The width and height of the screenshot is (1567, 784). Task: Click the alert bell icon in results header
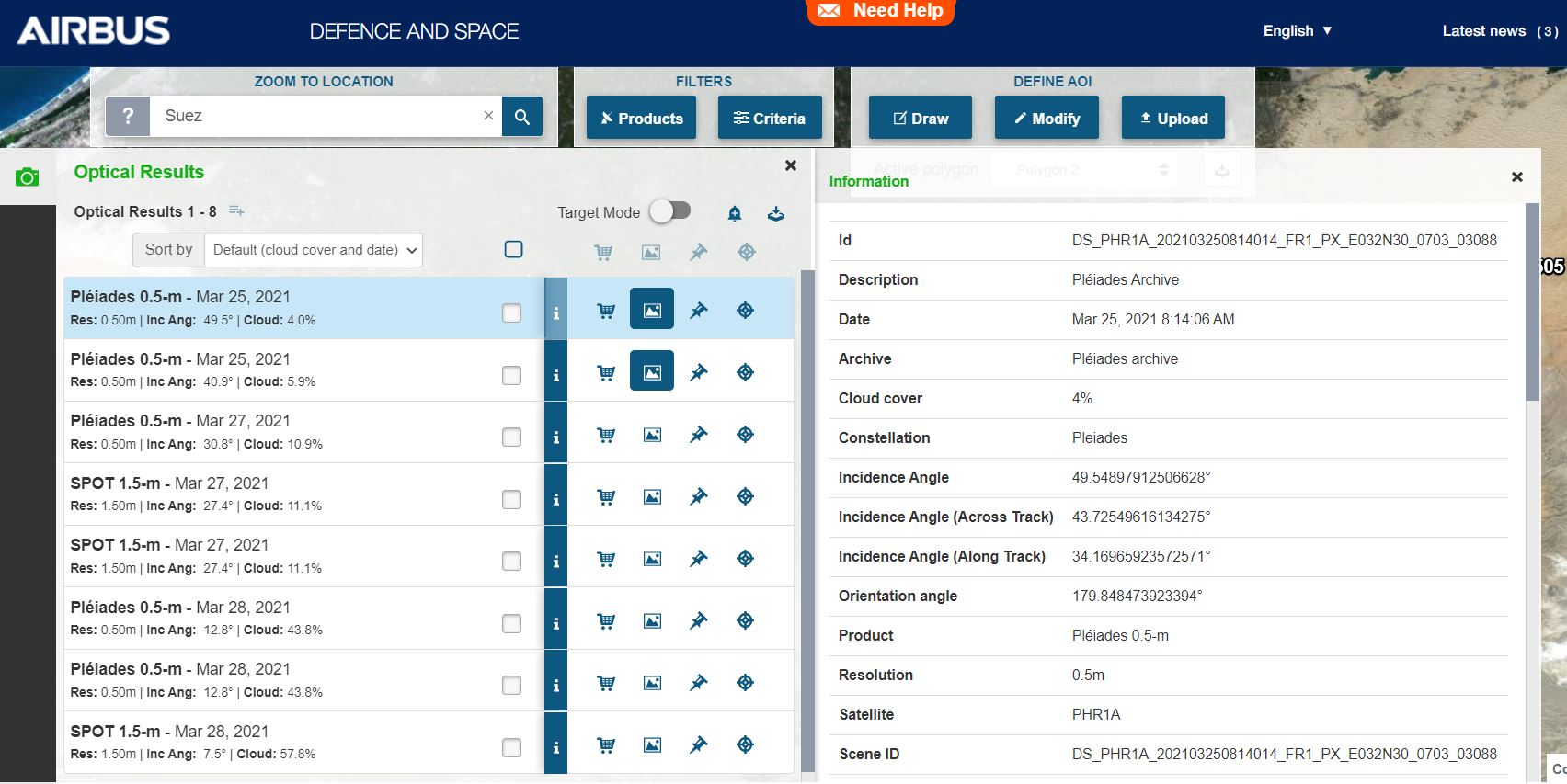(x=734, y=213)
